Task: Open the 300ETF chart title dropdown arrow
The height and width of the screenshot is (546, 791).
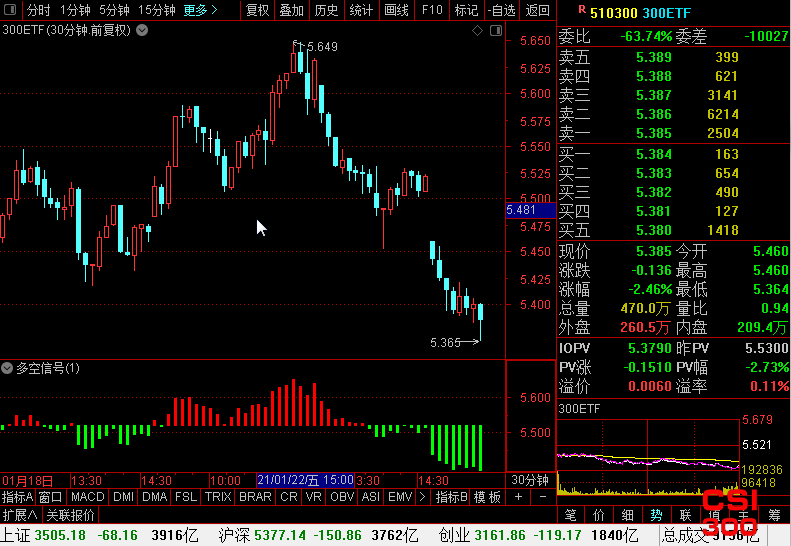Action: tap(142, 30)
